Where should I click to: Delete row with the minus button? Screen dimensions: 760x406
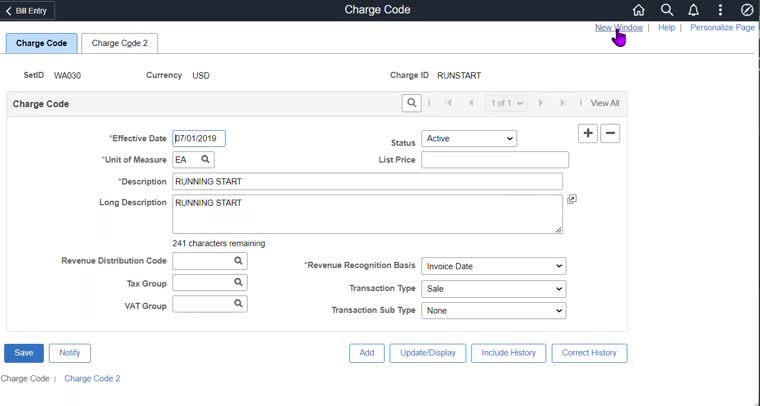610,134
